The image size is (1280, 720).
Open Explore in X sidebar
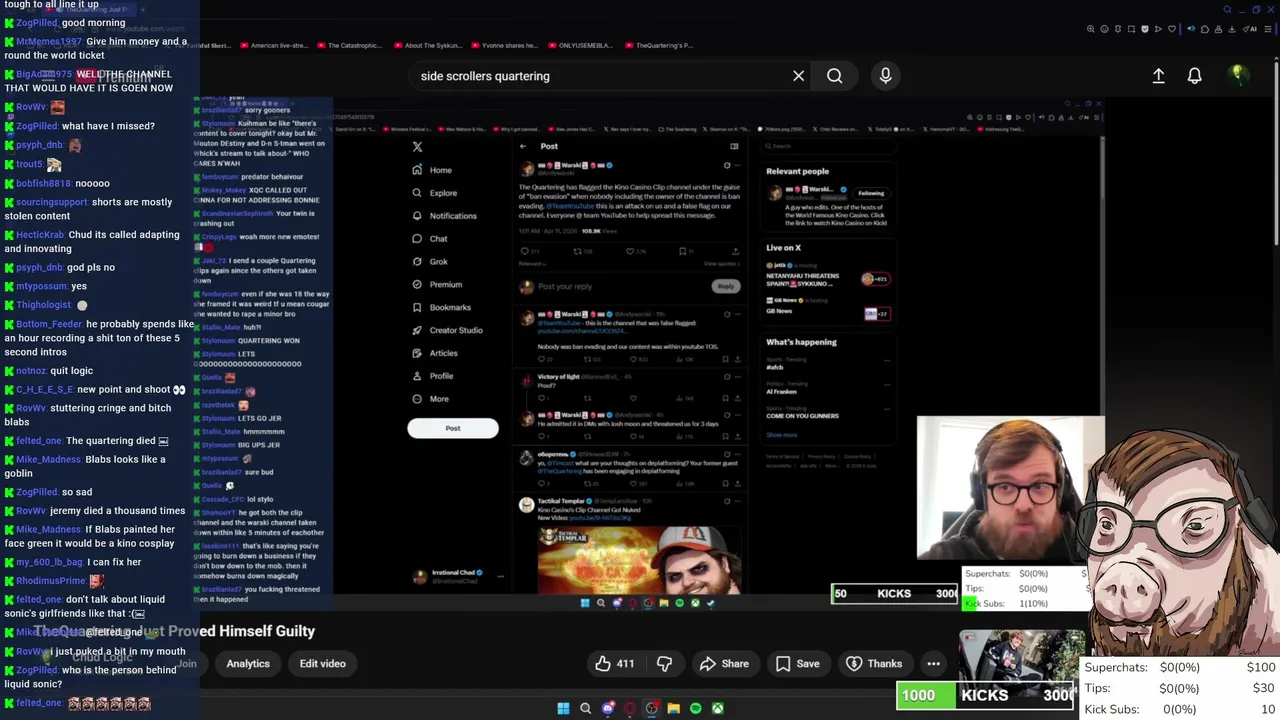coord(435,193)
